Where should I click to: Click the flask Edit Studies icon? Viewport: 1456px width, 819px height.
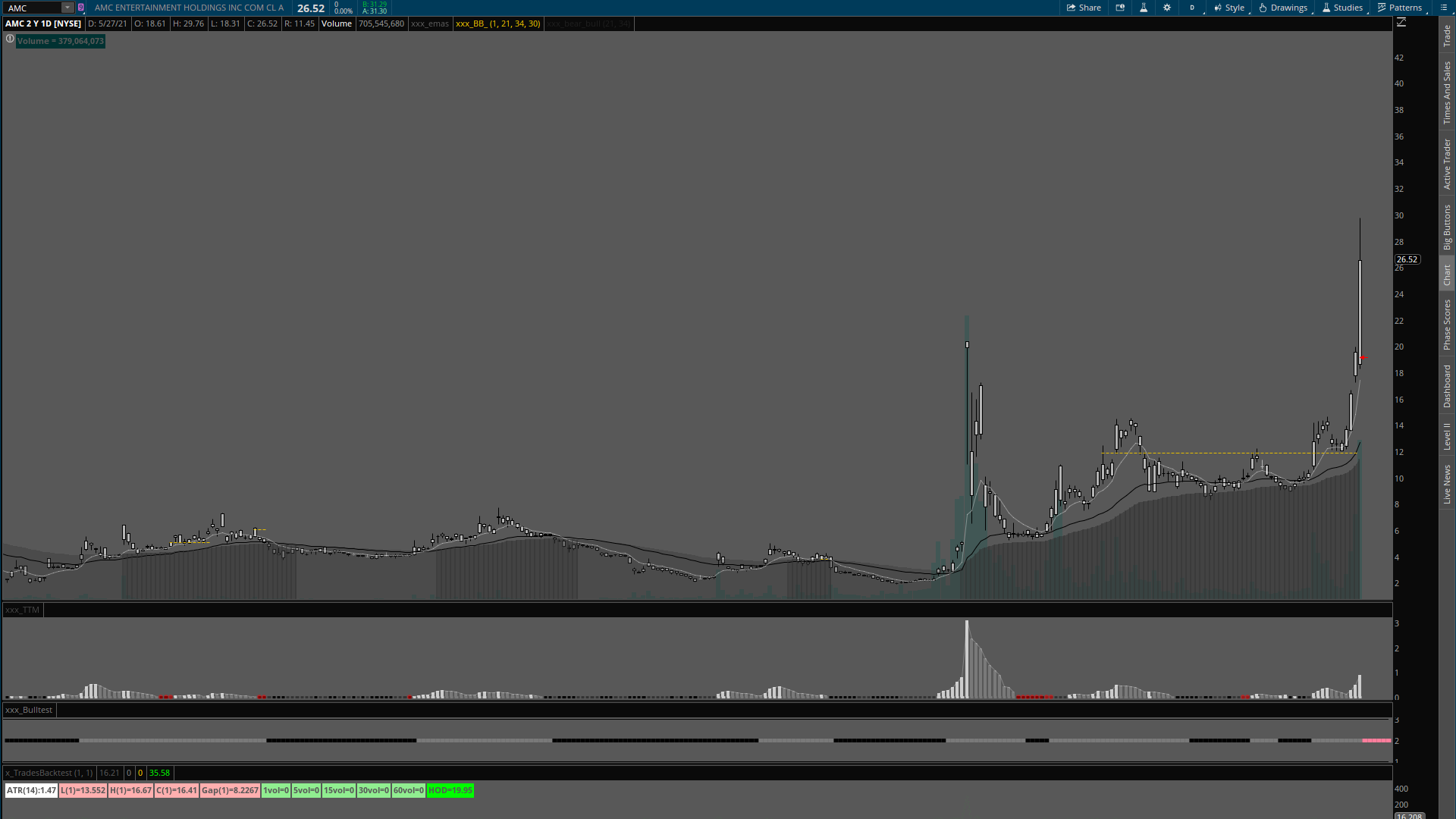point(1144,8)
